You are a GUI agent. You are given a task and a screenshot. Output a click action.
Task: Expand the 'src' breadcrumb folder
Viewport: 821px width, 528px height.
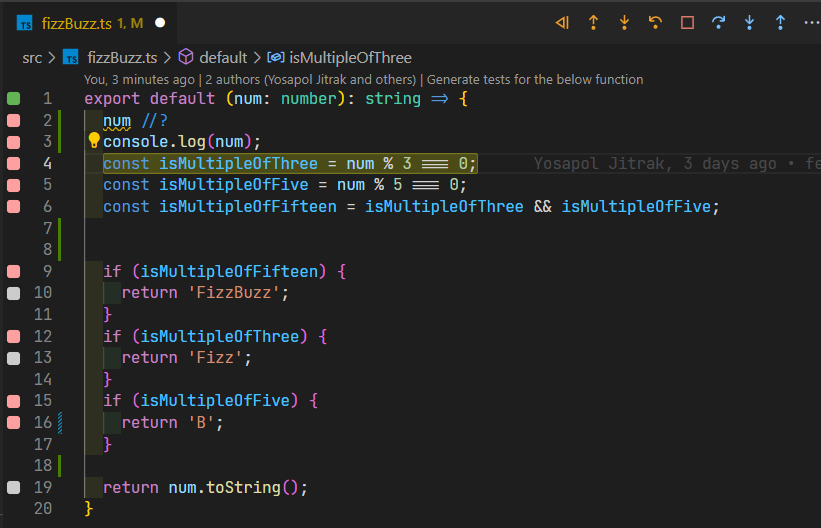pos(32,58)
